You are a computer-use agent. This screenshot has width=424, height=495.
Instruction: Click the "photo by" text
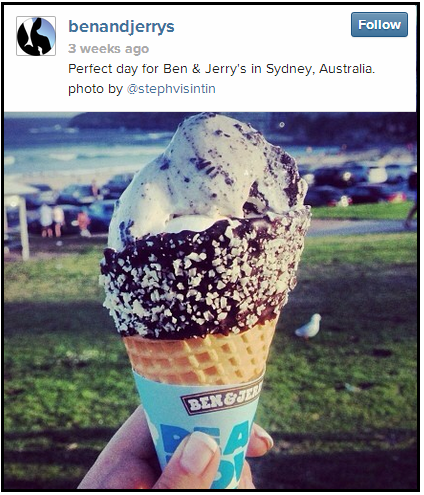[x=95, y=89]
